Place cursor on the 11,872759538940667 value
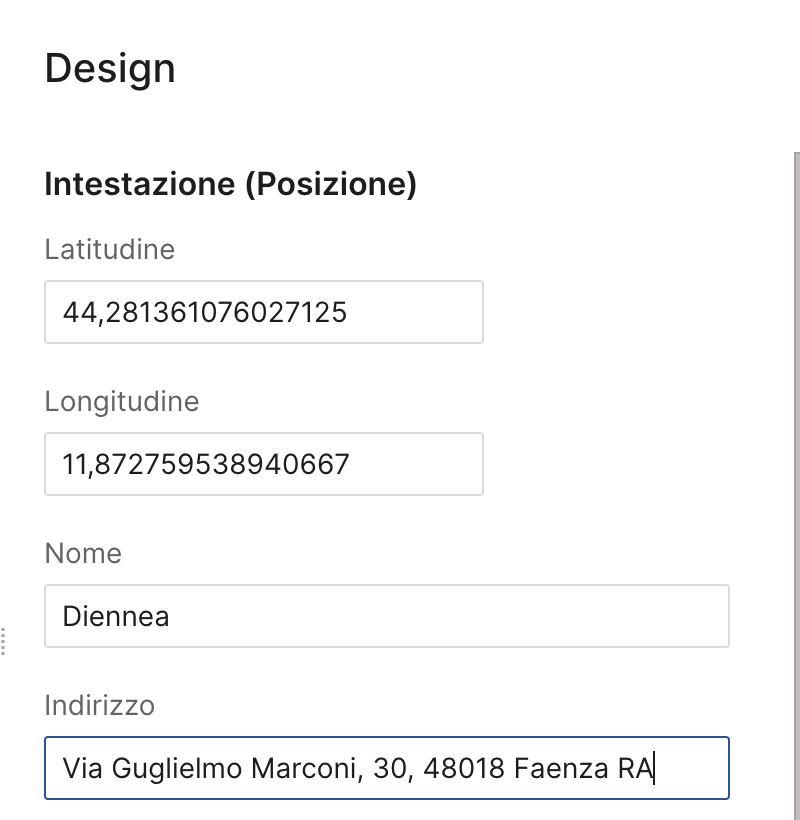Image resolution: width=800 pixels, height=820 pixels. coord(205,464)
